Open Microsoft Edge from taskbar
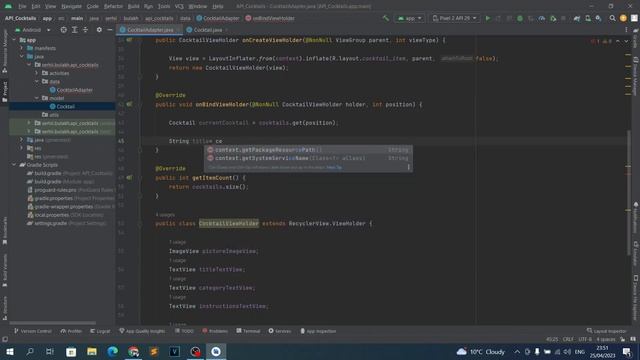The width and height of the screenshot is (640, 360). tap(113, 352)
